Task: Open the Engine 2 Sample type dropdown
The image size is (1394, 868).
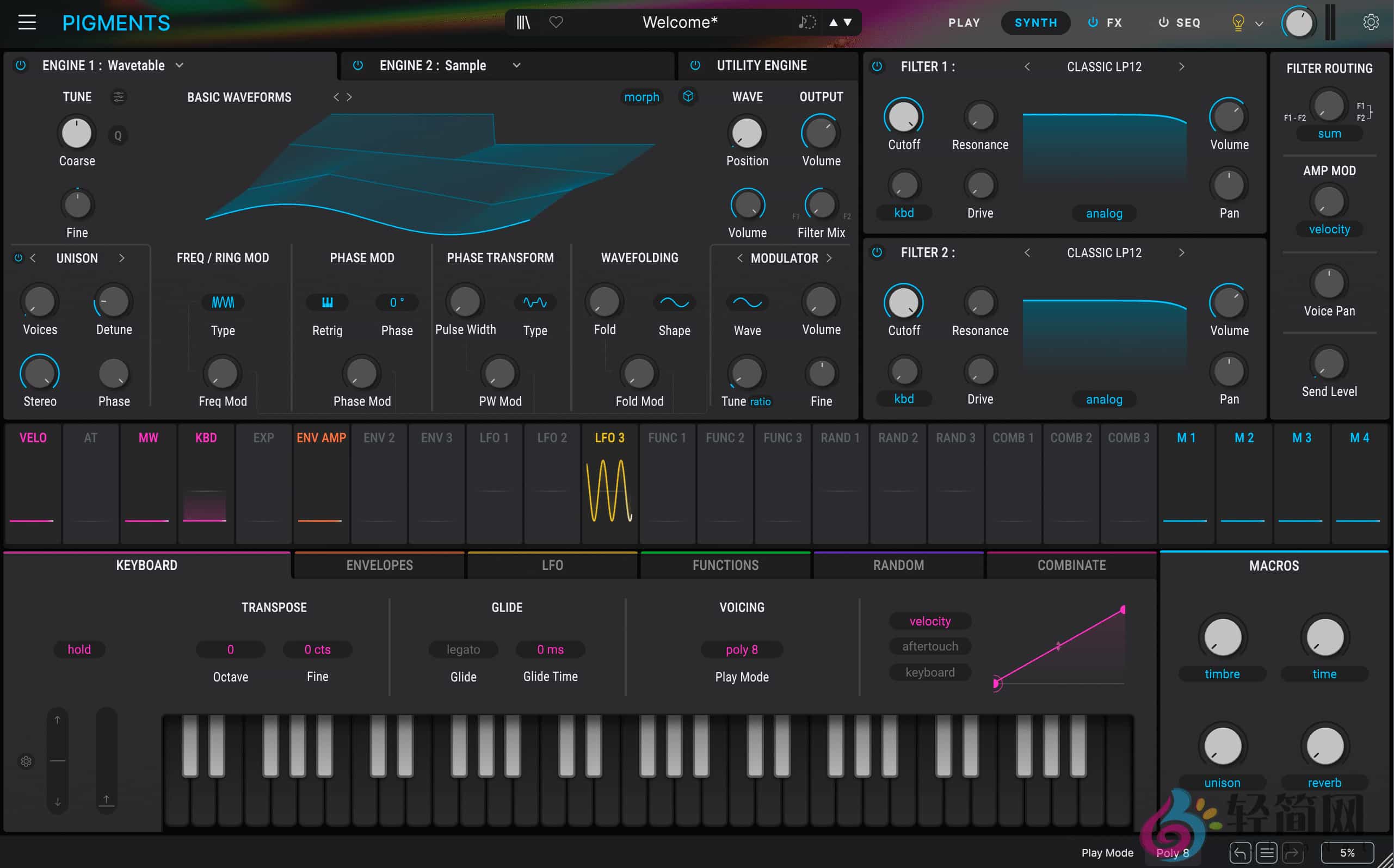Action: (x=516, y=65)
